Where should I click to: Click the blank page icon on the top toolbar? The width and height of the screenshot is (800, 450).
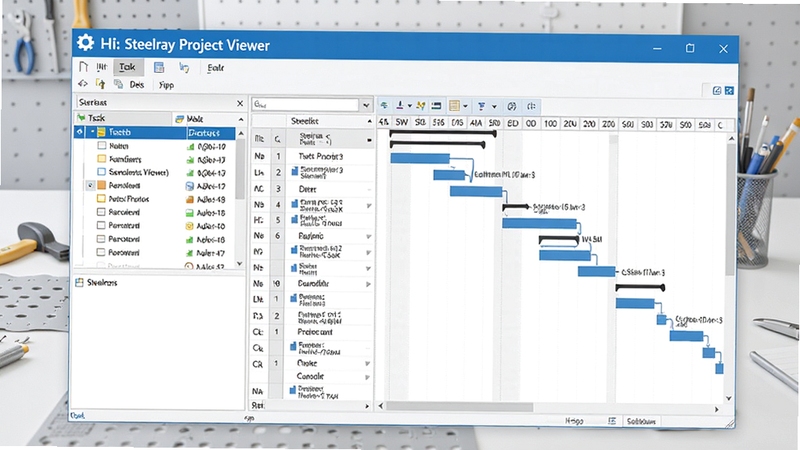coord(84,67)
